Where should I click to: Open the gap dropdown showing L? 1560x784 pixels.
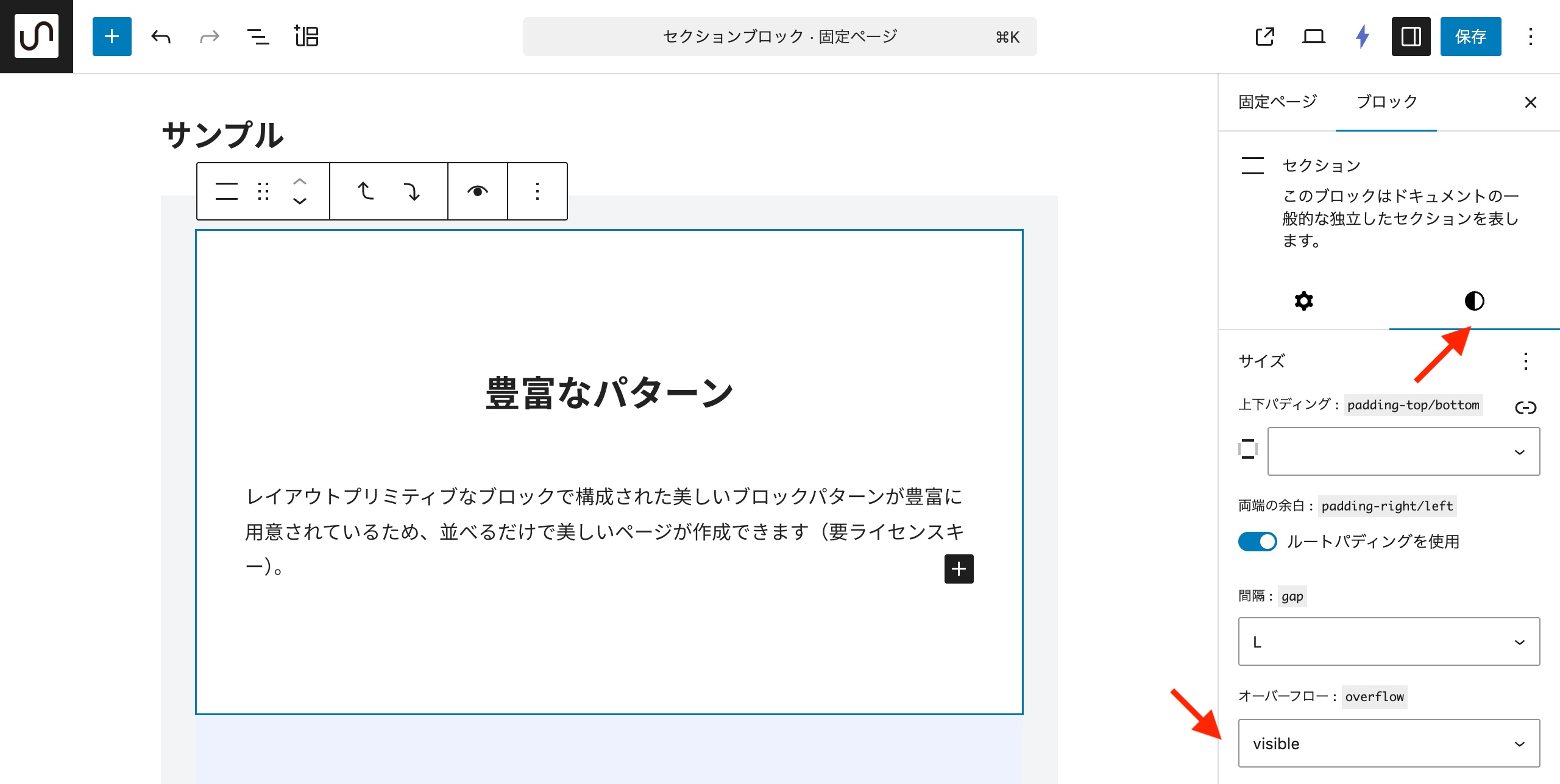(x=1389, y=641)
